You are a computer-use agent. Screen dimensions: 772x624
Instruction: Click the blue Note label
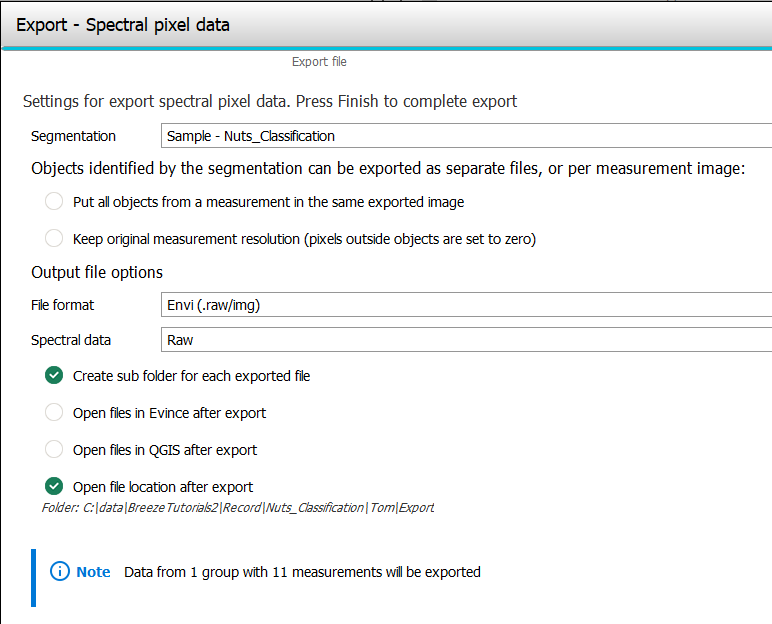(x=94, y=572)
